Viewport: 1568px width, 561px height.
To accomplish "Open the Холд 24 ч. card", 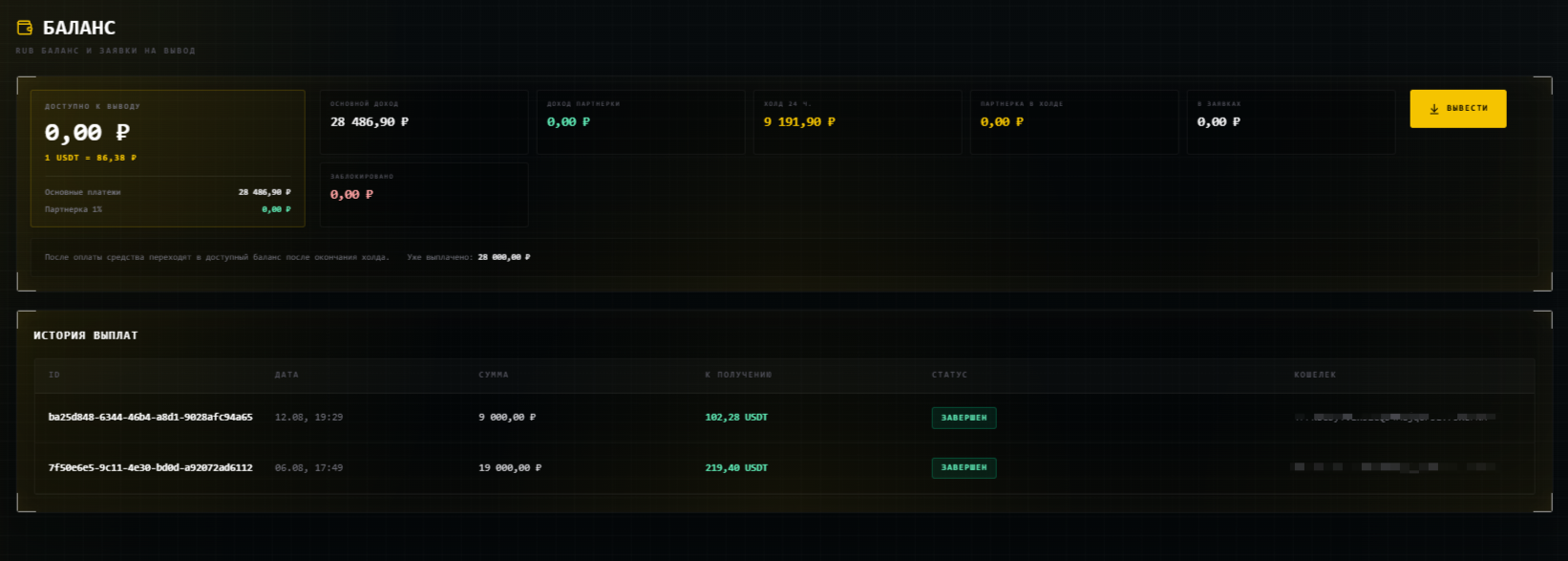I will tap(858, 122).
